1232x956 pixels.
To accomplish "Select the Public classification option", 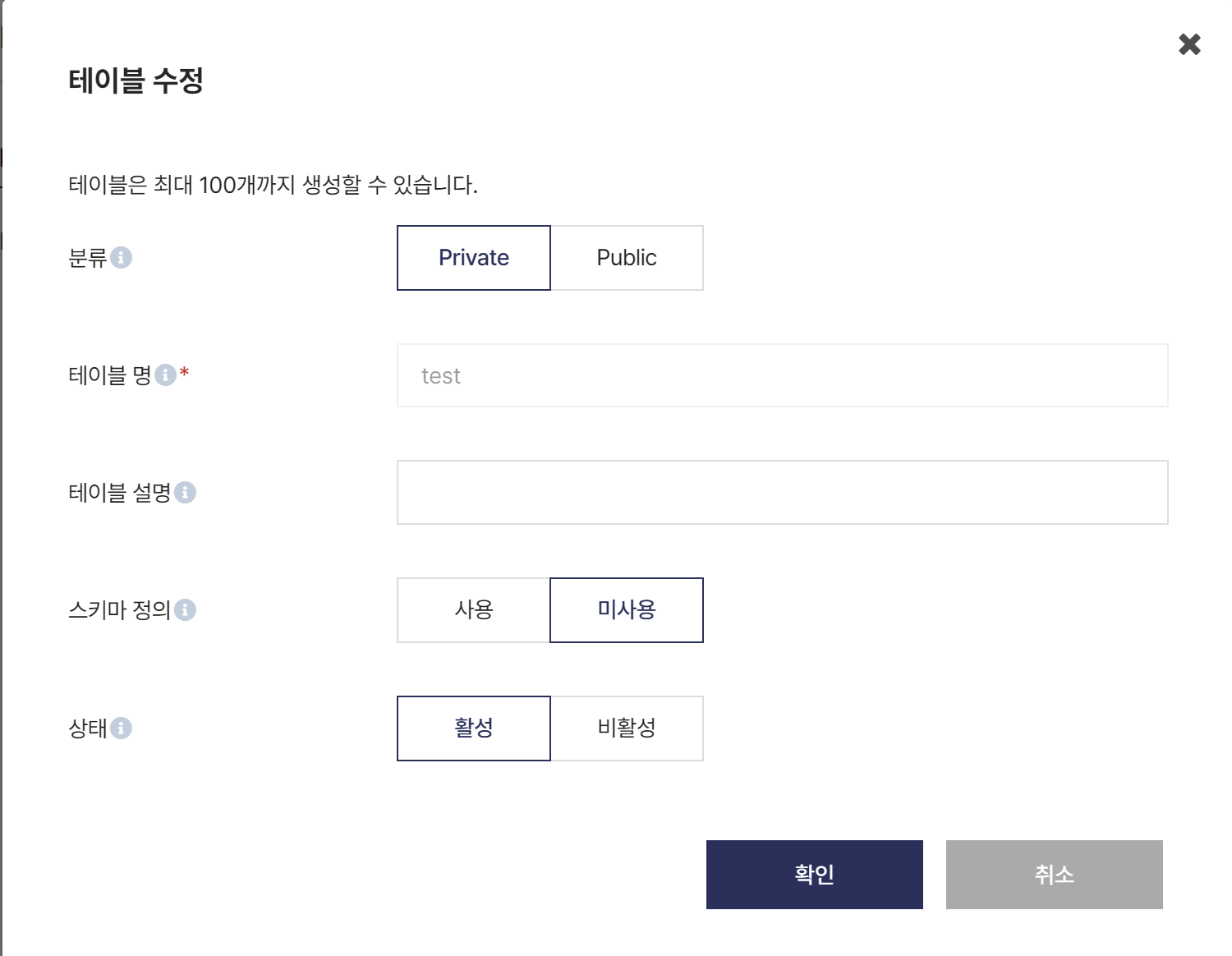I will pos(627,258).
